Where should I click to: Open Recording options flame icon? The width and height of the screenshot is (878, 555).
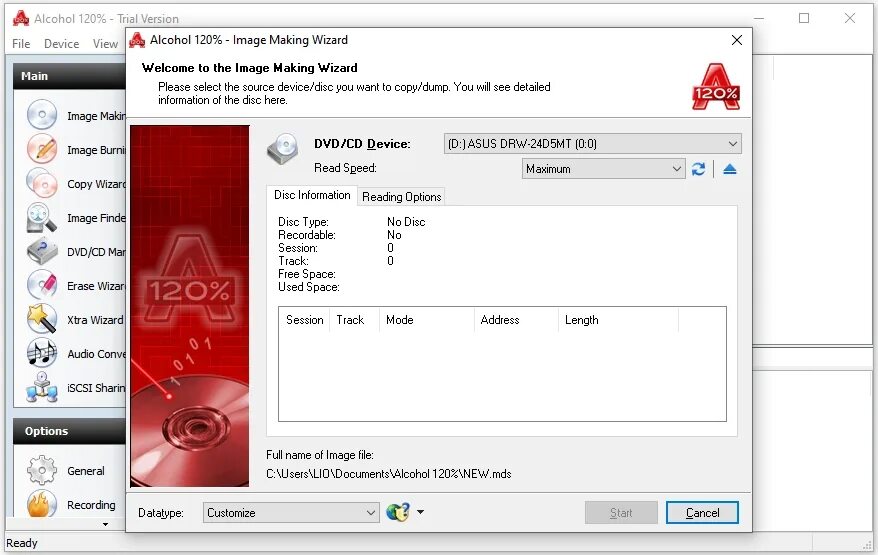tap(42, 504)
